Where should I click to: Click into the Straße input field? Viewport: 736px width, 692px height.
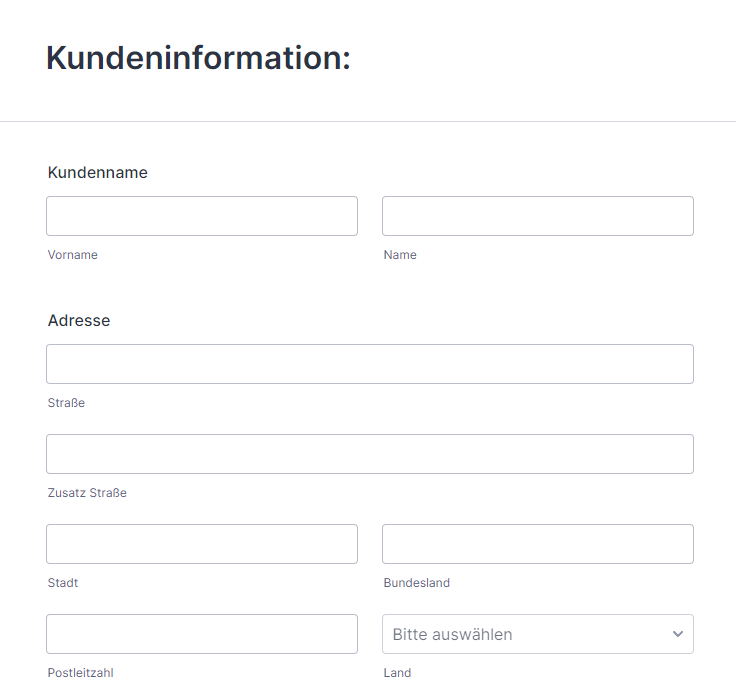(x=370, y=364)
